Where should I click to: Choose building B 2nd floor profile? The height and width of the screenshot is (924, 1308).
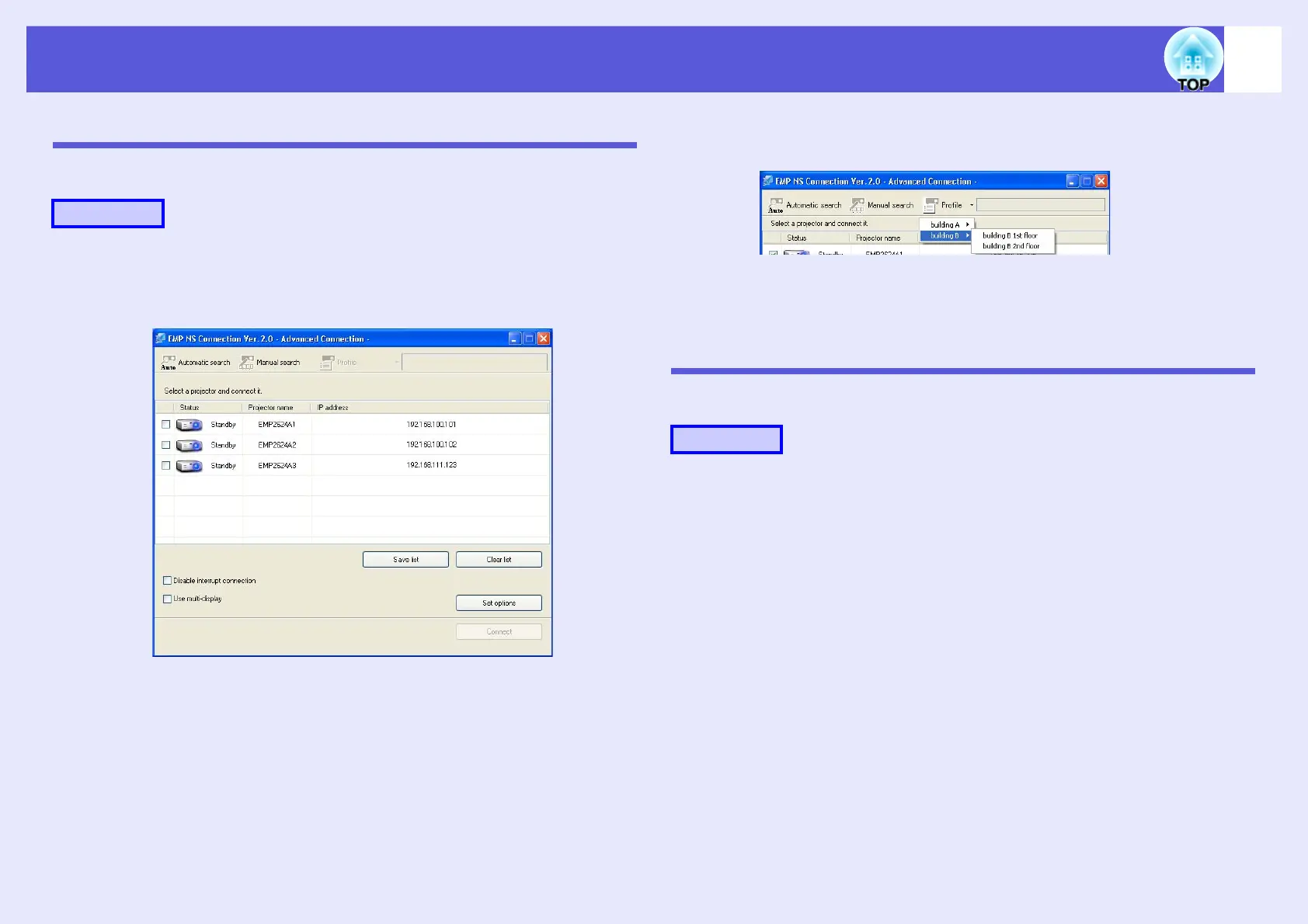(1011, 246)
